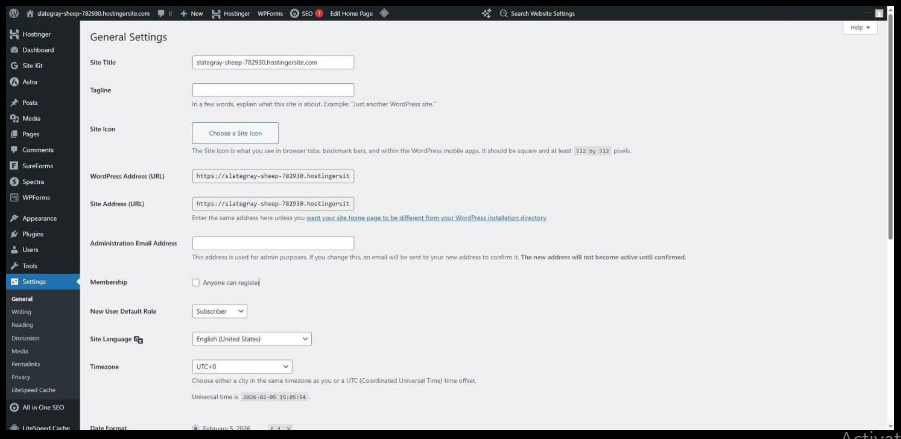Click the diamond icon after Edit Home Page
This screenshot has height=439, width=901.
(x=384, y=13)
